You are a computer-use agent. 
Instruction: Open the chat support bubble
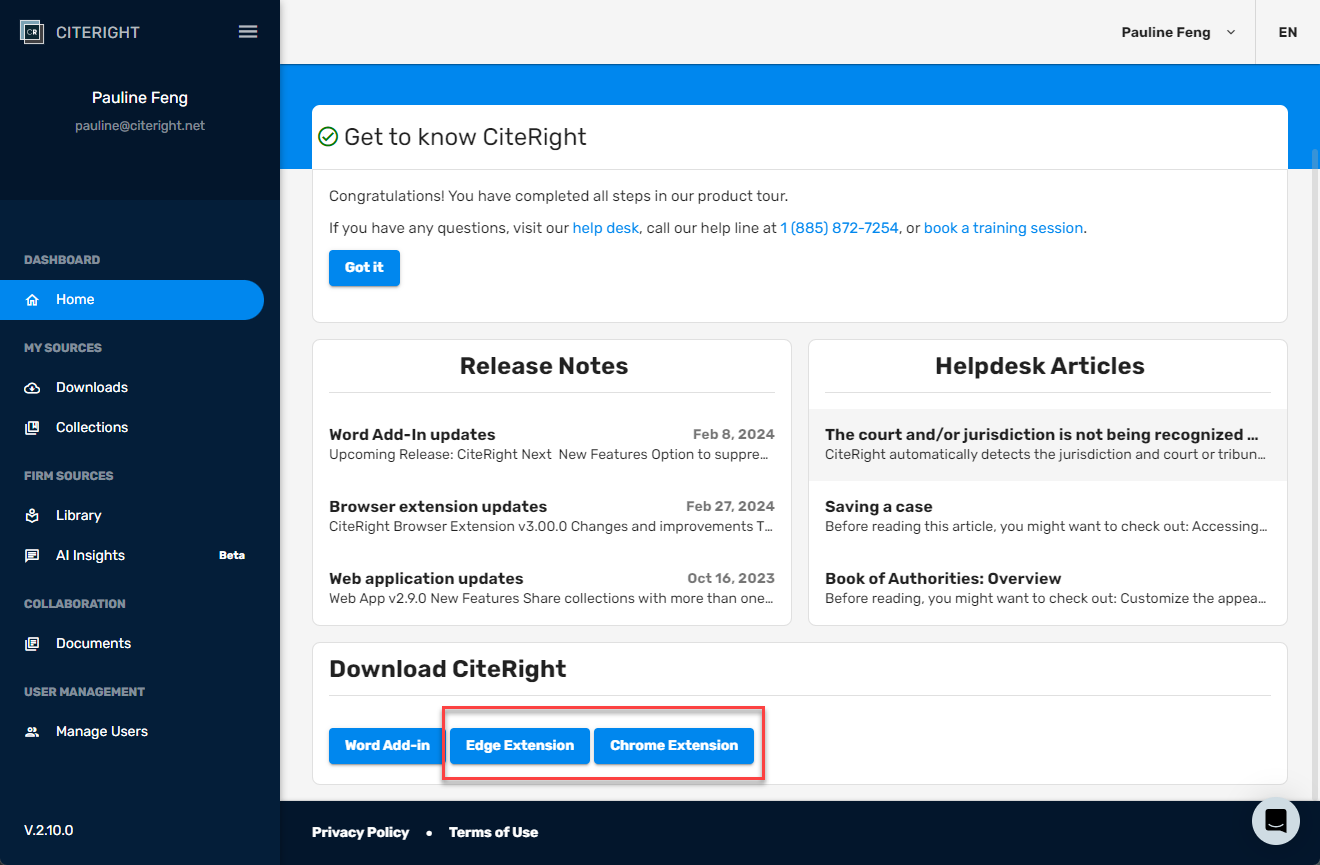1276,821
